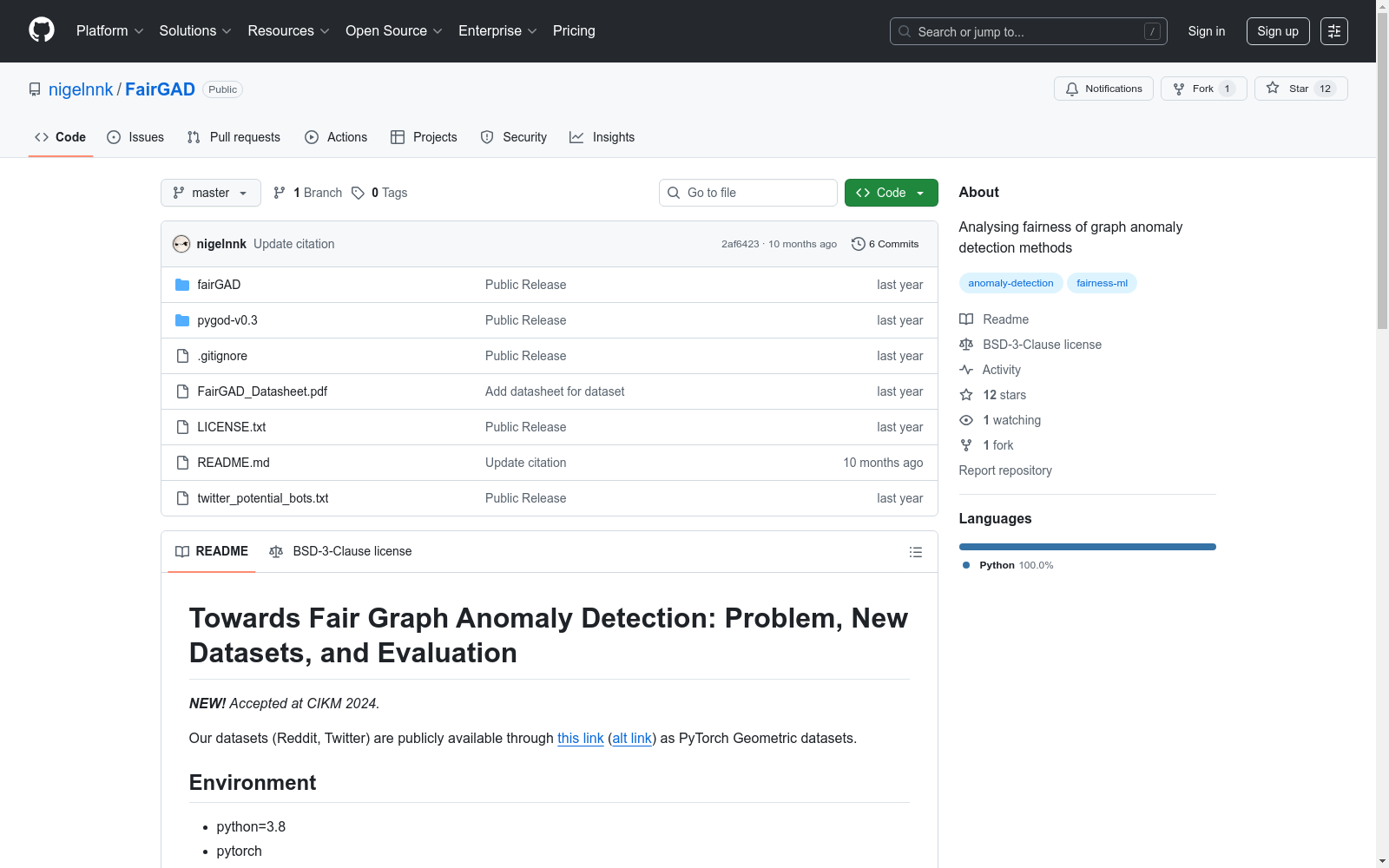Screen dimensions: 1389x868
Task: Click the Report repository link
Action: (1005, 470)
